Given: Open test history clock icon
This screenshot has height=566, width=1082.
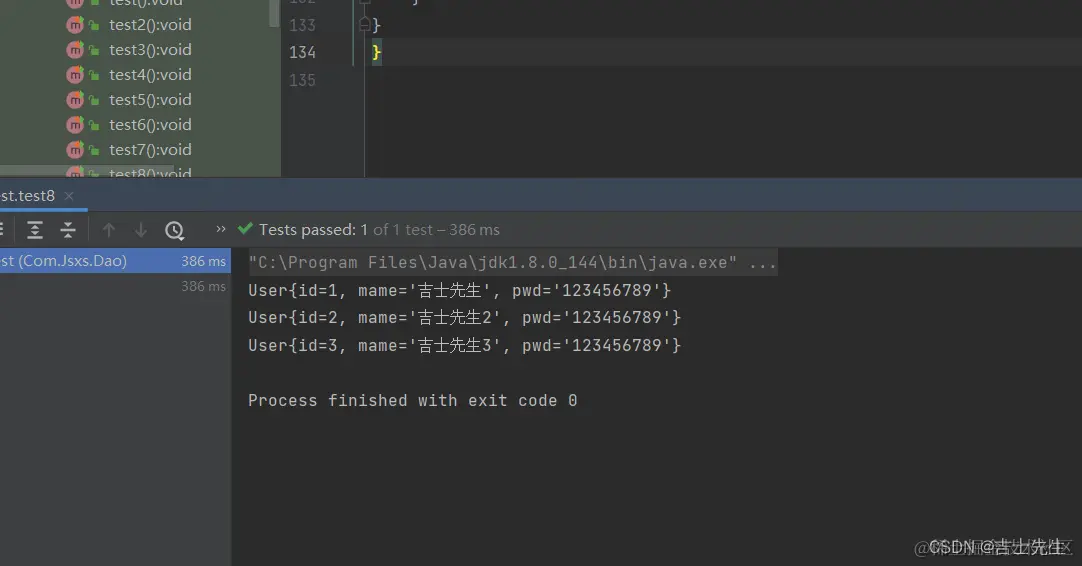Looking at the screenshot, I should (x=175, y=230).
